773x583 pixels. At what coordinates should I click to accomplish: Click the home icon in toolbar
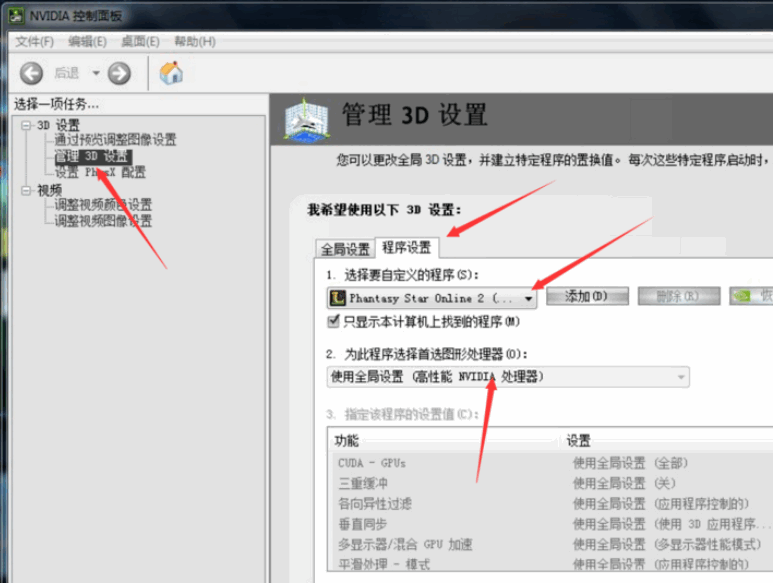(x=171, y=72)
